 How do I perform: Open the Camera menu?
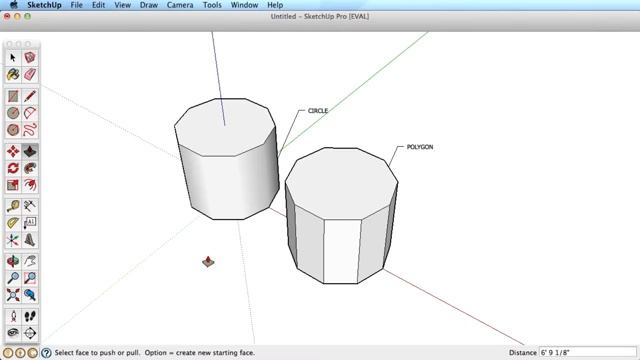point(180,5)
